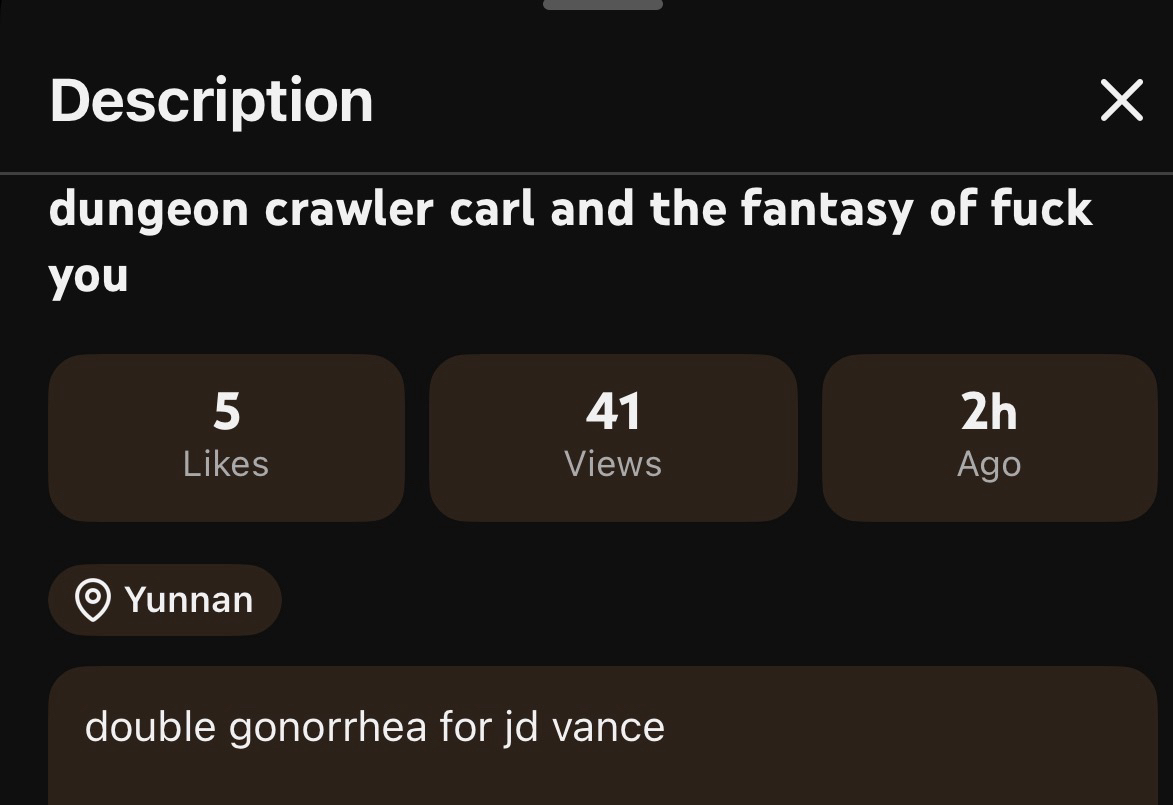Click the Description panel heading
Viewport: 1173px width, 805px height.
211,100
